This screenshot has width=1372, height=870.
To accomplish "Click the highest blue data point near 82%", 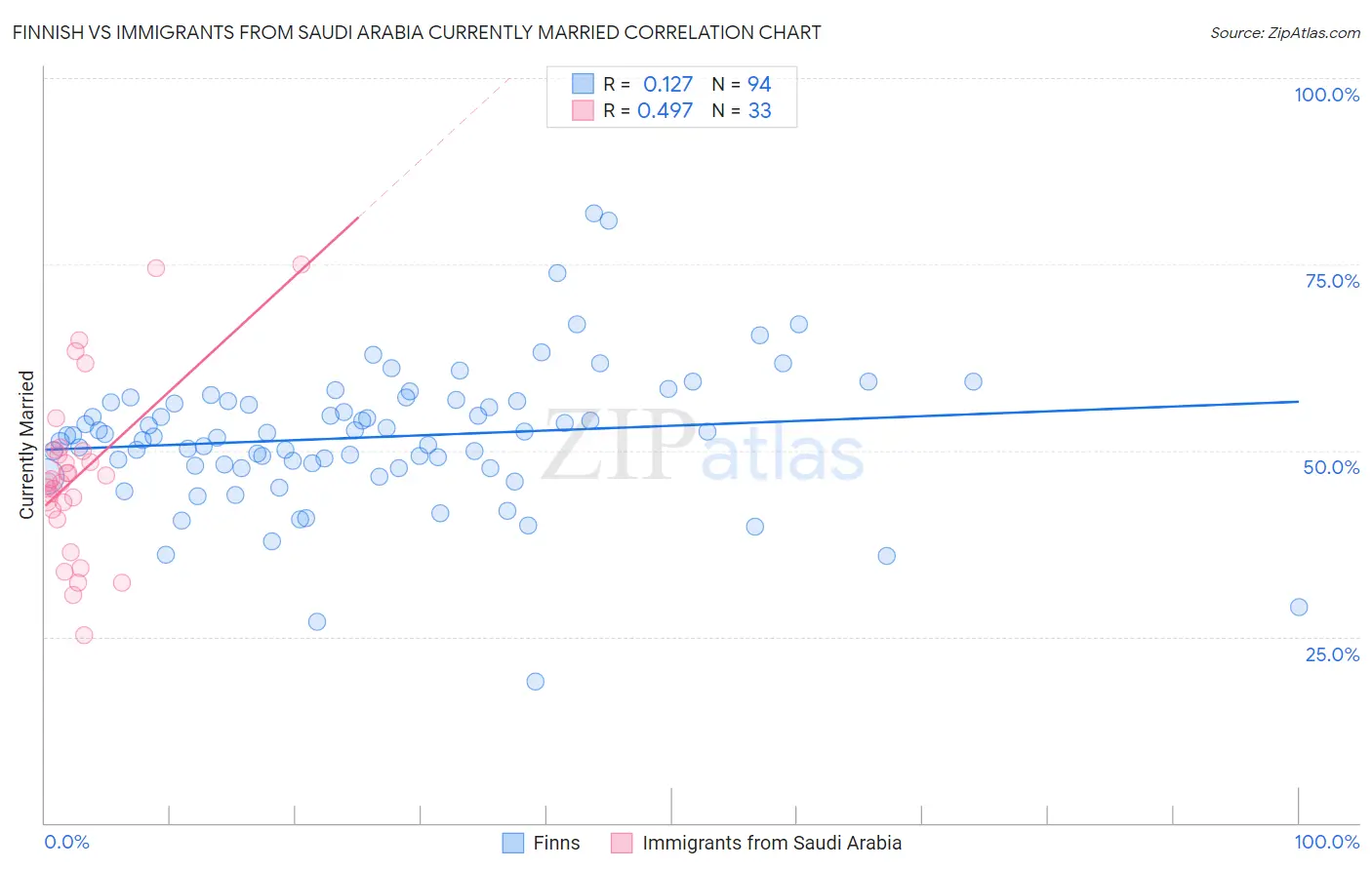I will click(593, 214).
